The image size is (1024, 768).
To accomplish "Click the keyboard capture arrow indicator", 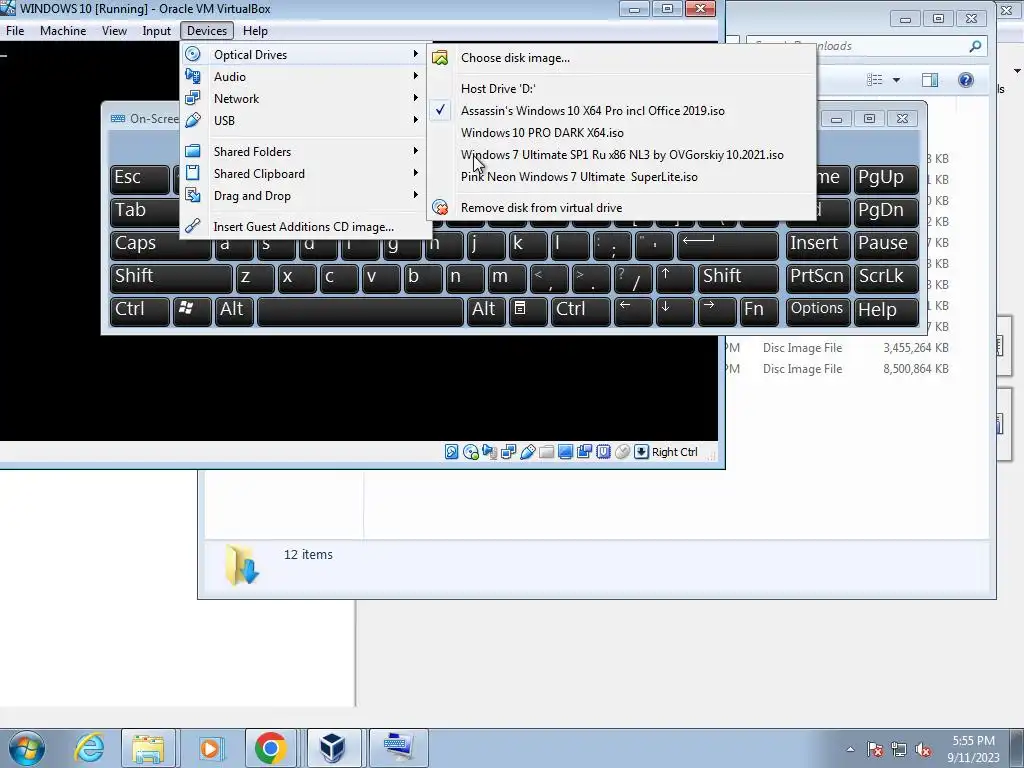I will [641, 452].
